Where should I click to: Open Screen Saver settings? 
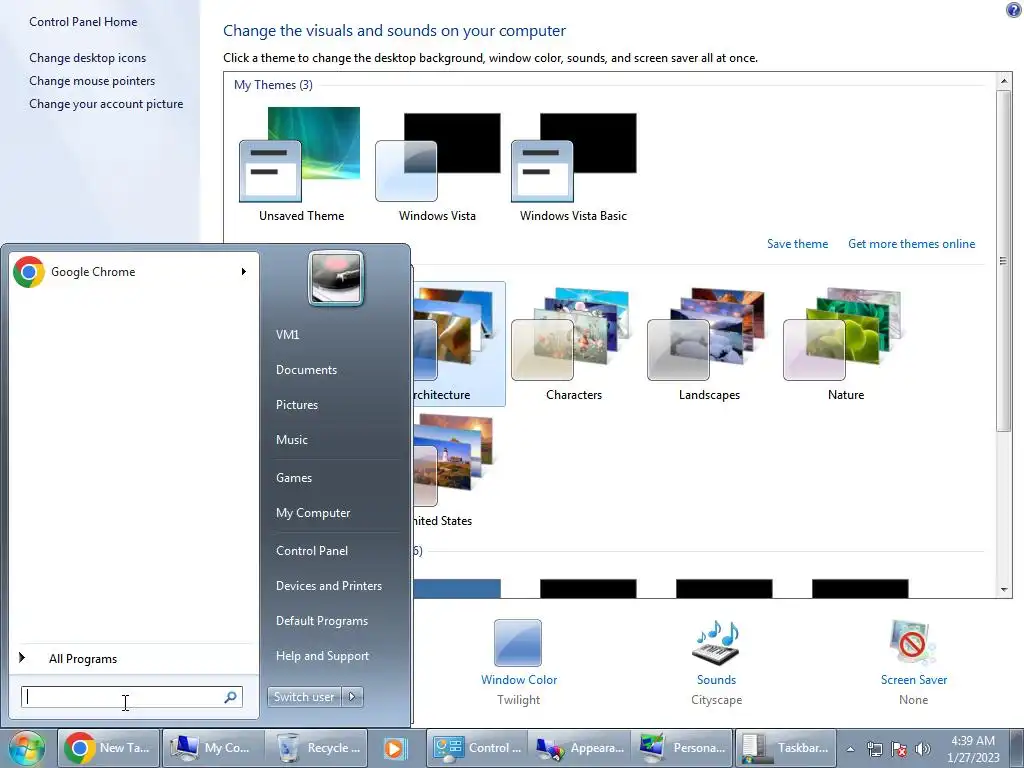(x=914, y=662)
